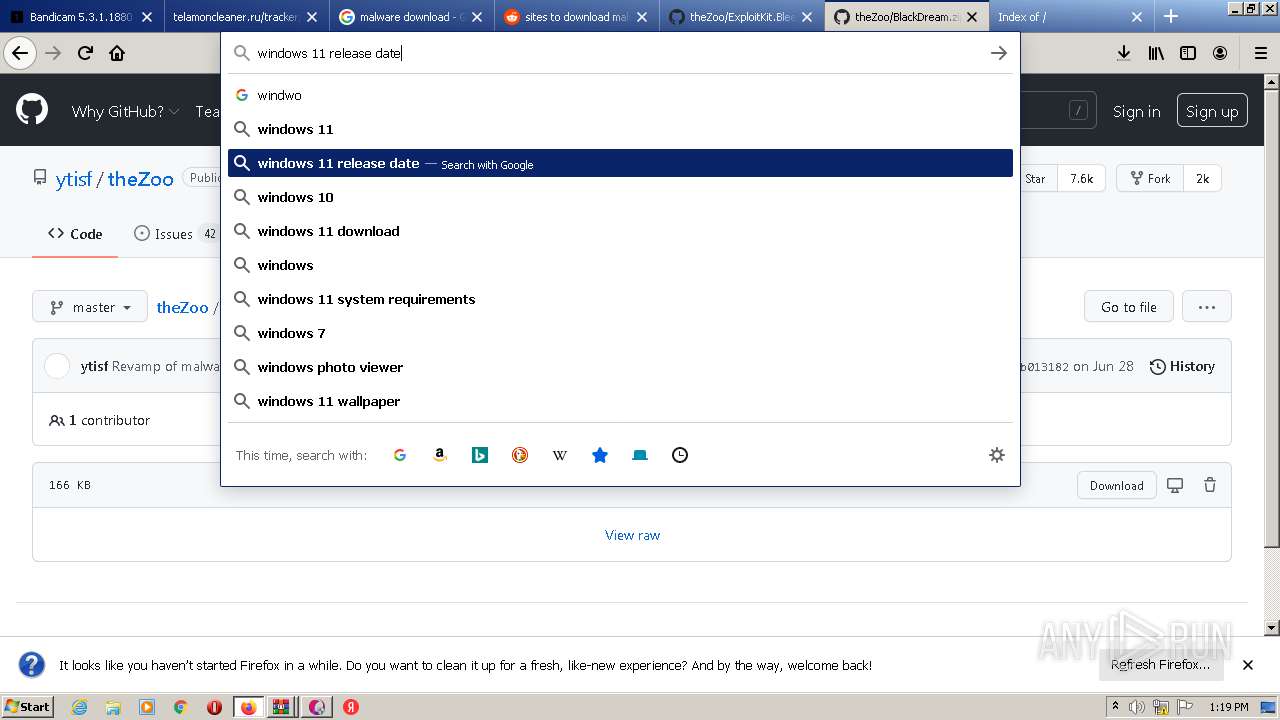Image resolution: width=1280 pixels, height=720 pixels.
Task: Search bookmarks using the star icon
Action: 600,455
